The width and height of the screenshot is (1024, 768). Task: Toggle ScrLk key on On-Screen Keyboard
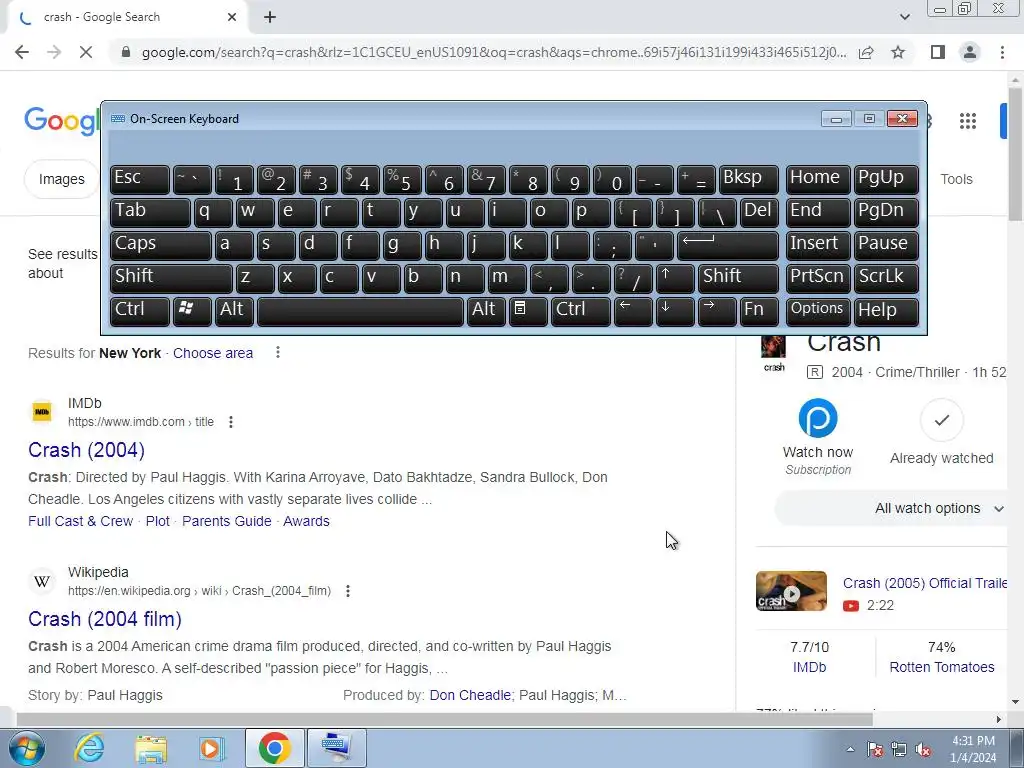click(886, 277)
